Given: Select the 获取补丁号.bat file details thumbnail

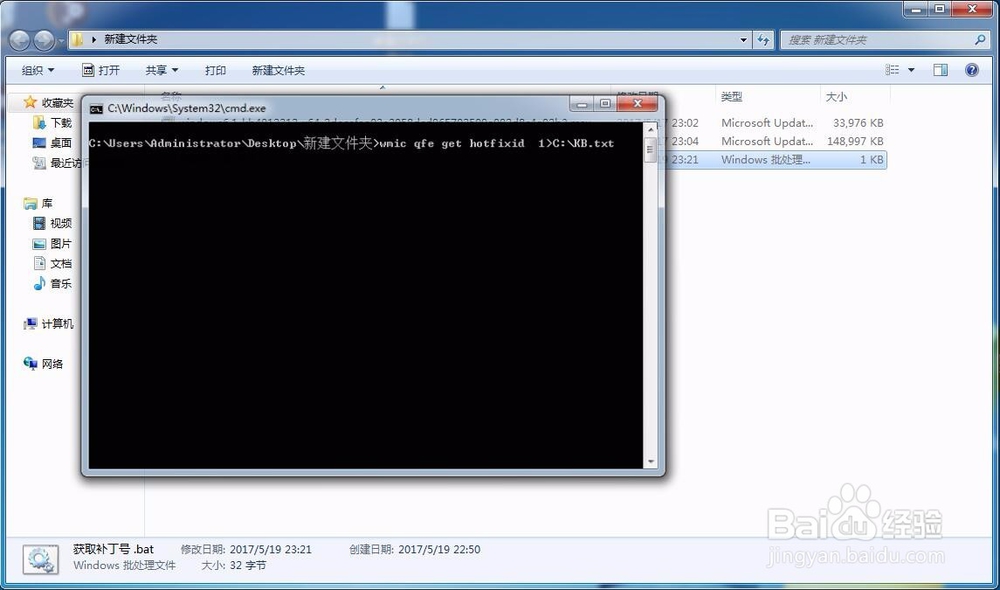Looking at the screenshot, I should pos(40,556).
